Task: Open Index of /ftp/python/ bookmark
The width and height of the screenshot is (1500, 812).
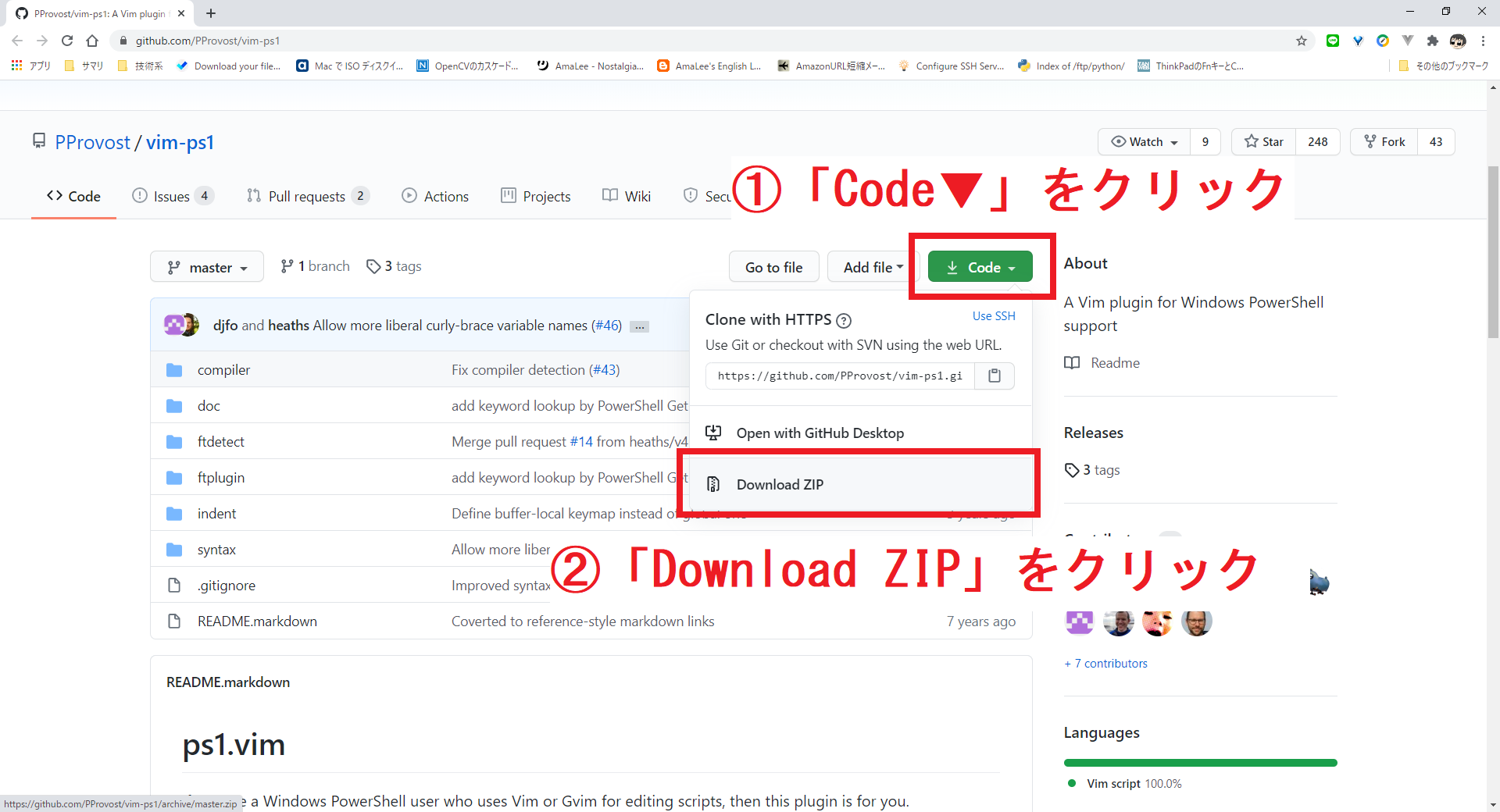Action: tap(1071, 66)
